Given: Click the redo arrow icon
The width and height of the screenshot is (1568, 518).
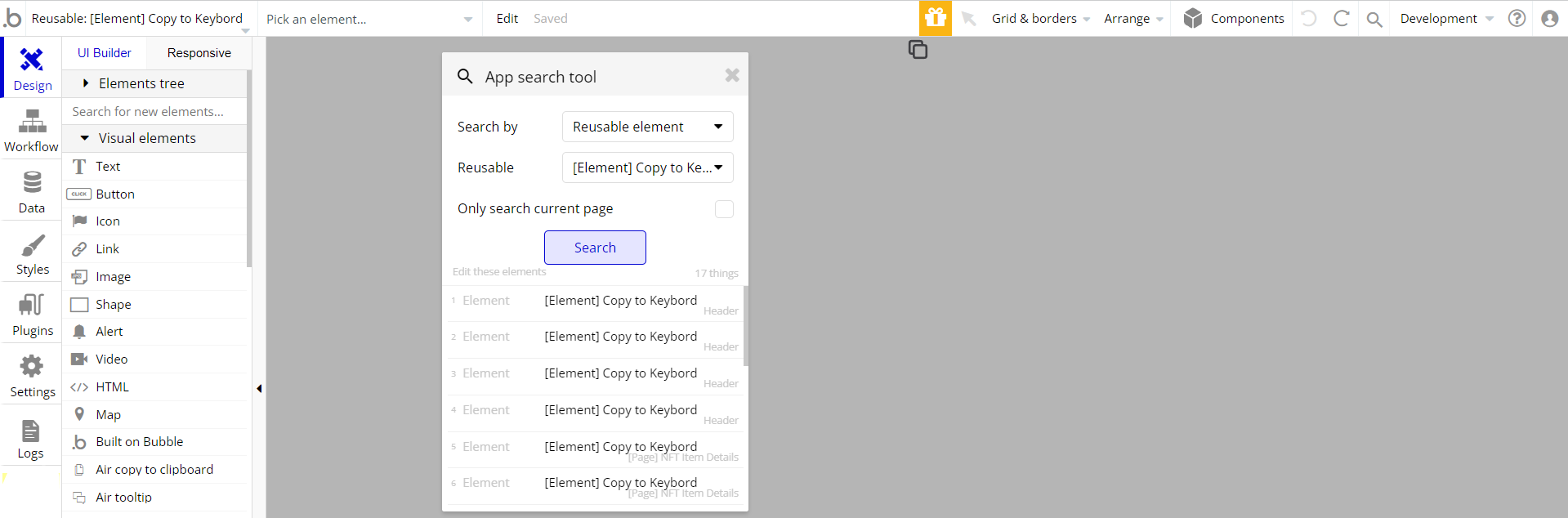Looking at the screenshot, I should (1342, 18).
